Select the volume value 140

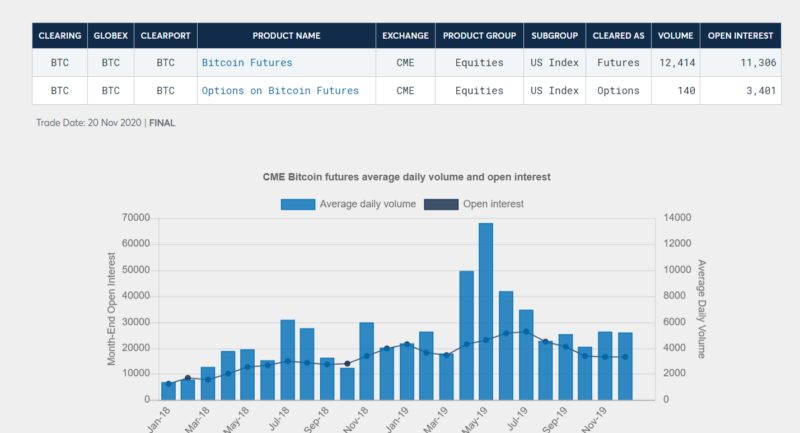(x=686, y=91)
